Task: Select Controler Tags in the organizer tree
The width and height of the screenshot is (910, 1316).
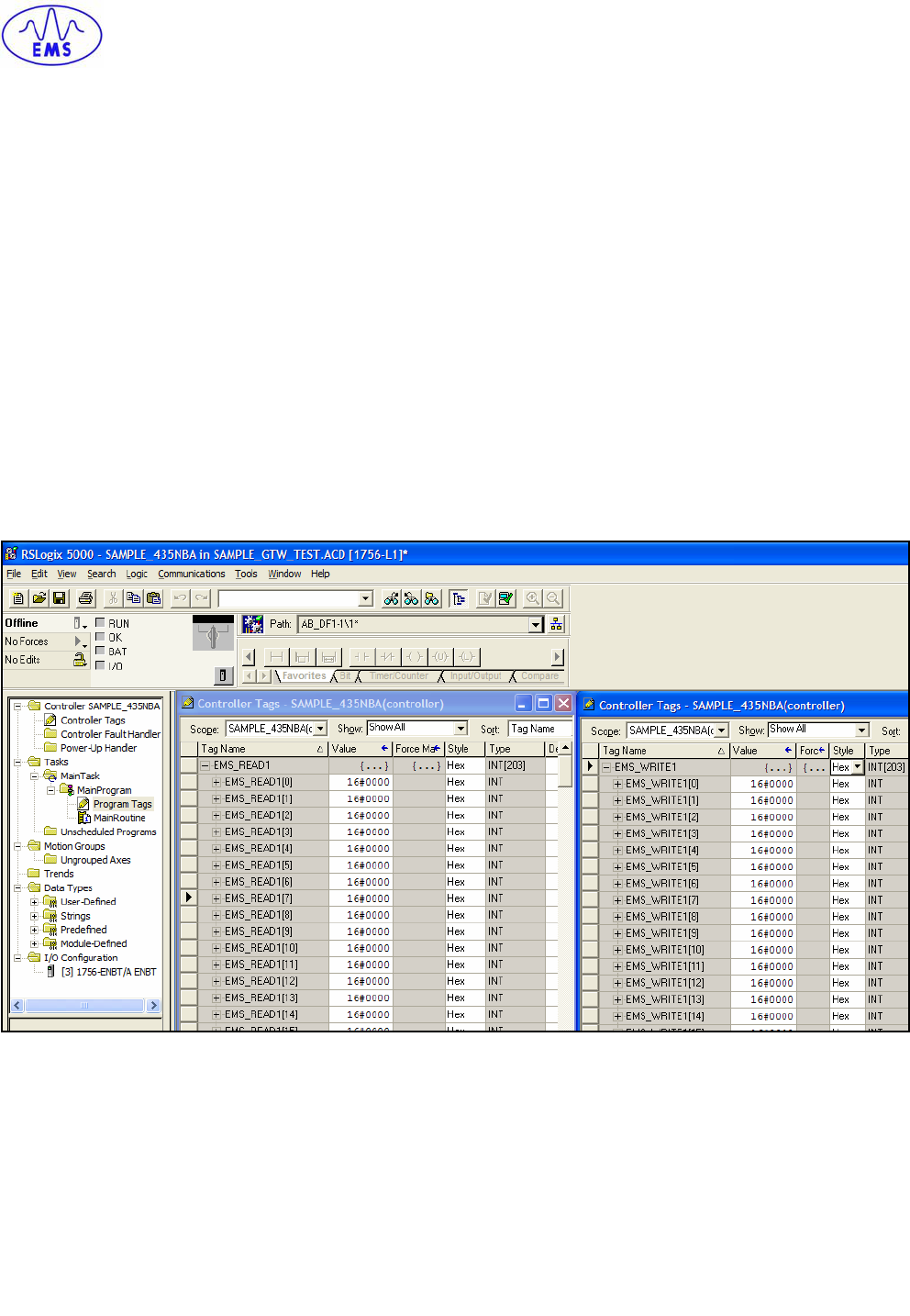Action: 93,720
